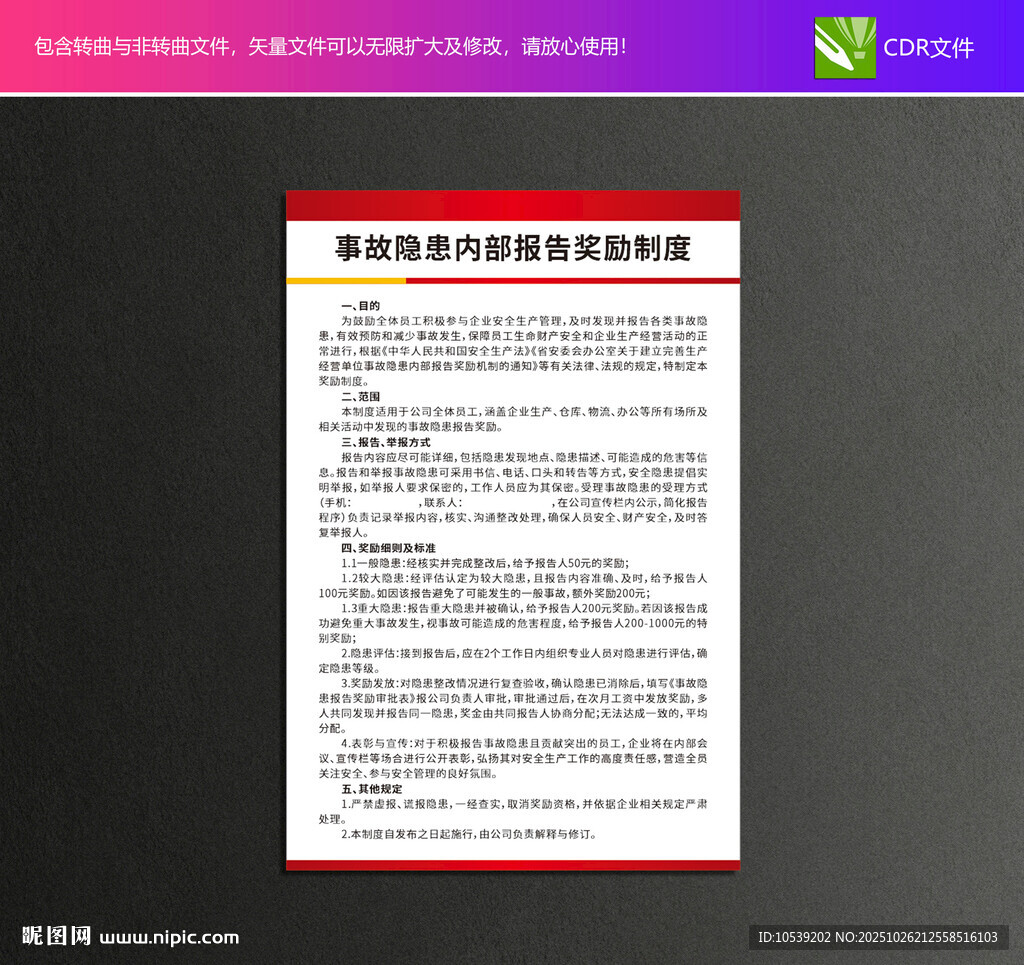Click the line starting '1.2较大隐患'

pos(524,578)
